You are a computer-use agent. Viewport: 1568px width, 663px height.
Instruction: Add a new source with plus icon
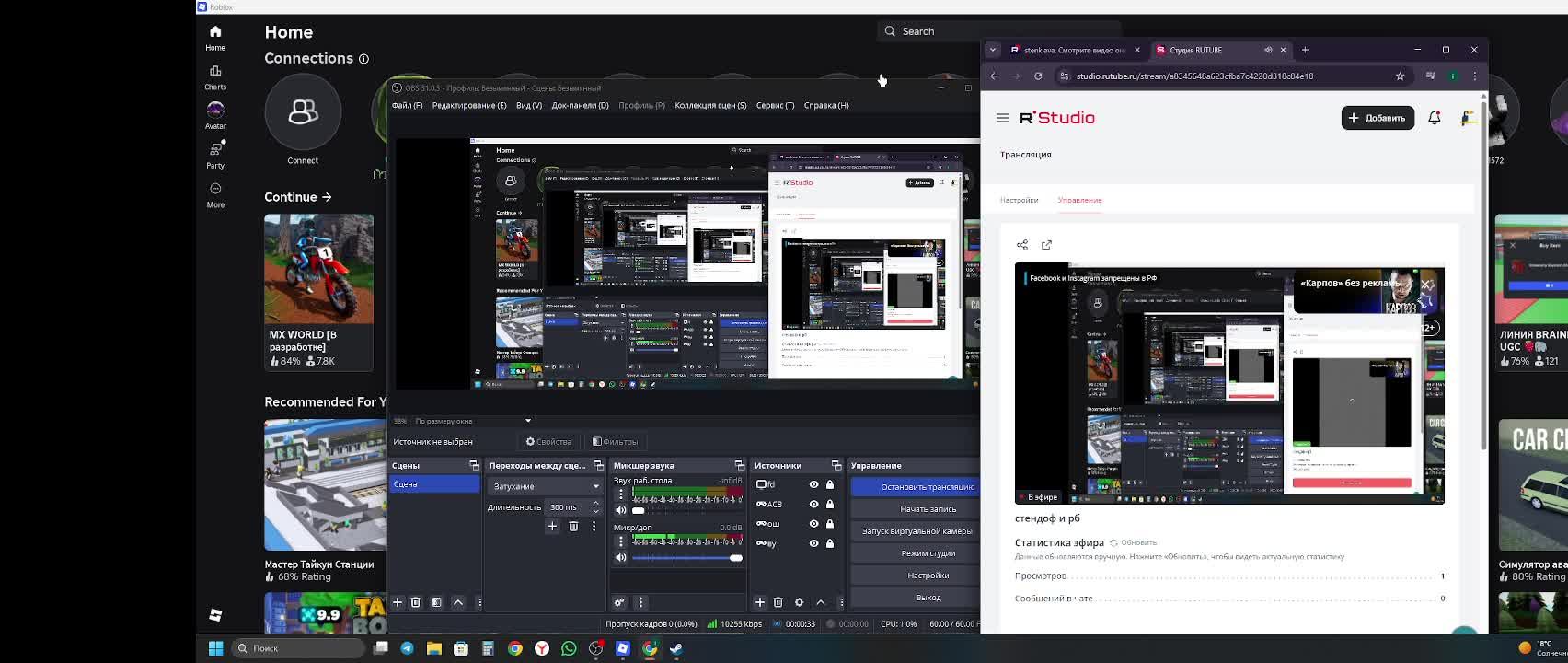tap(760, 602)
